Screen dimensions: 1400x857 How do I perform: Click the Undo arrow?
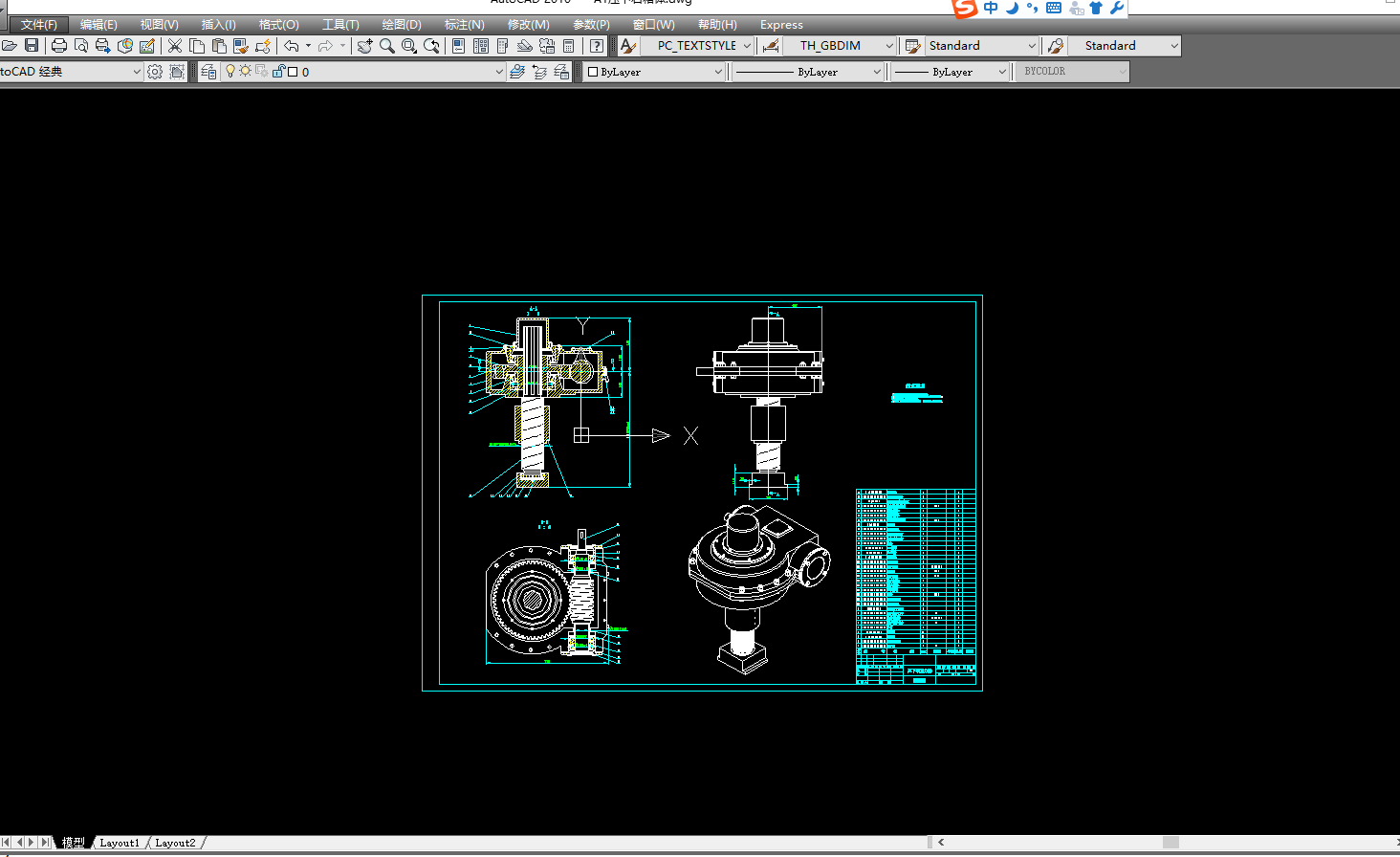pos(292,46)
